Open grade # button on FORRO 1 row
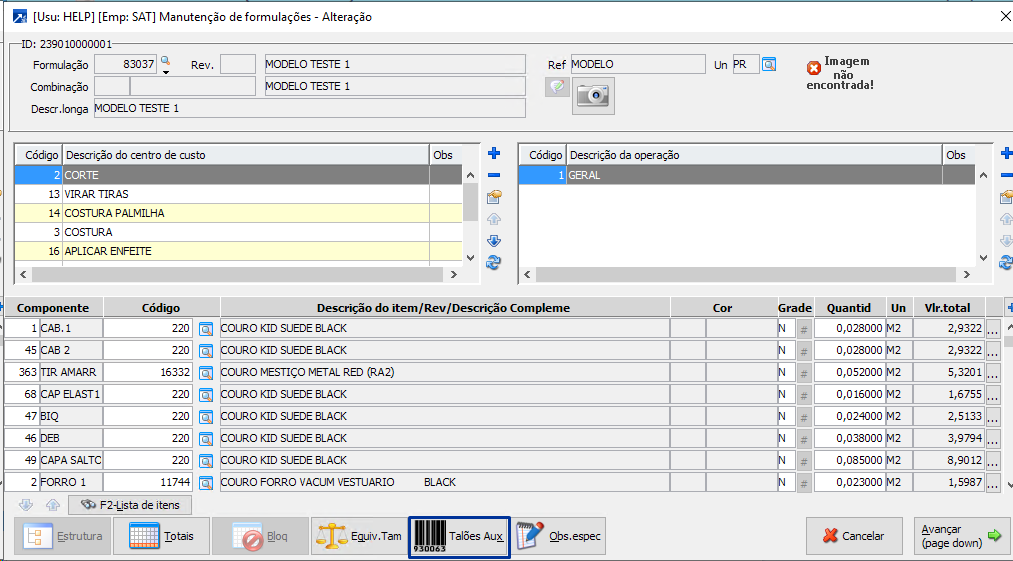 804,483
